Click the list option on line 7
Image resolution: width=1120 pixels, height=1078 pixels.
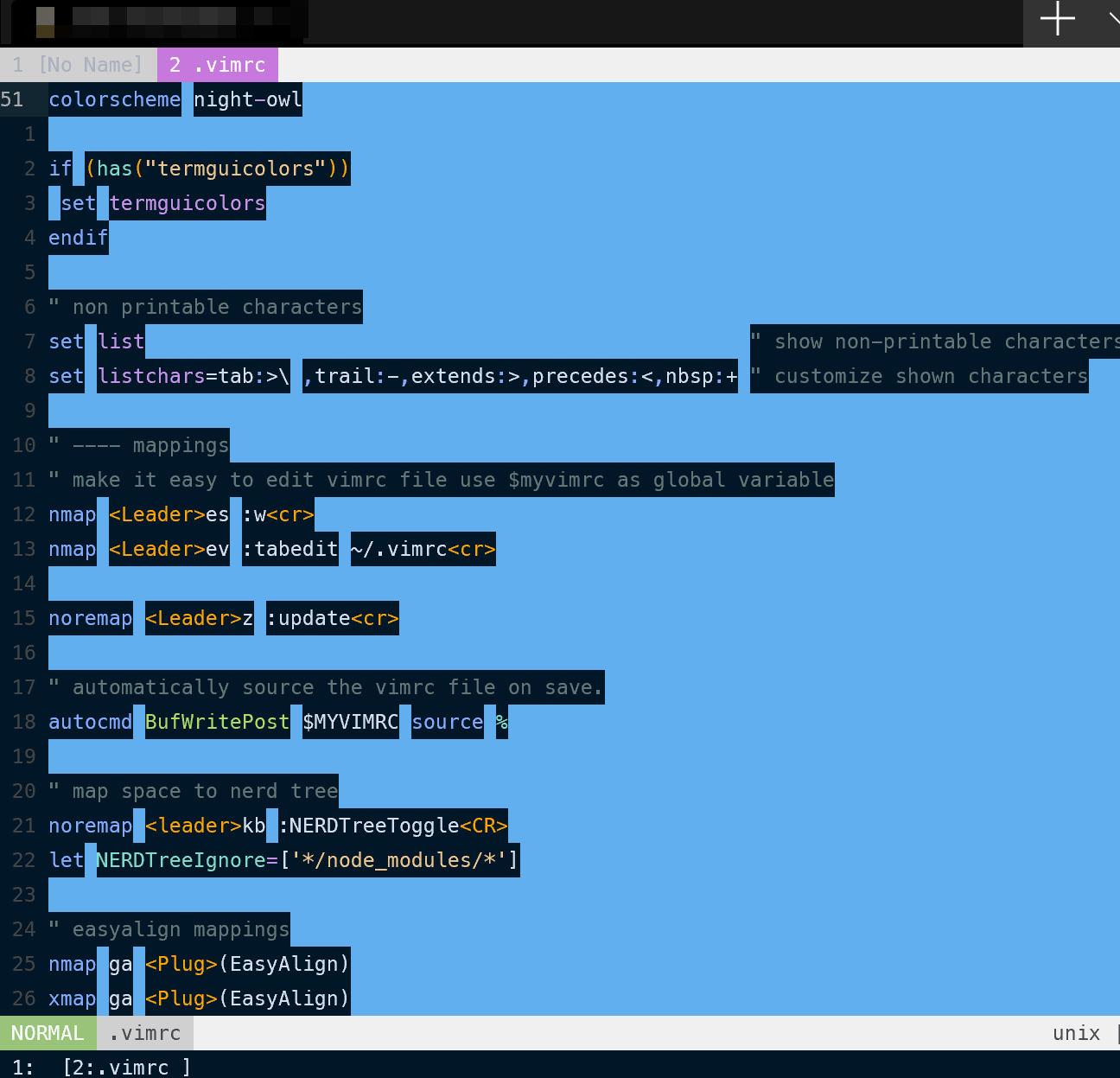tap(121, 341)
